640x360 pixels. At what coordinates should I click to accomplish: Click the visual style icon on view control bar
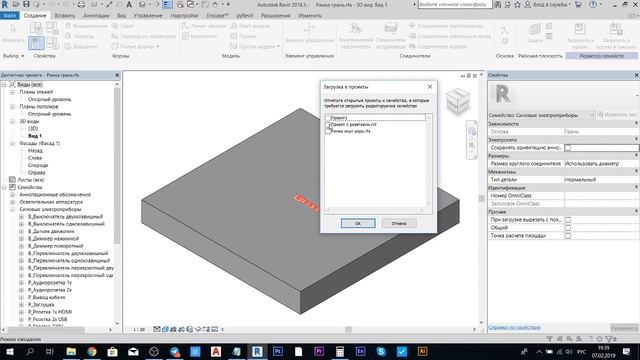165,329
